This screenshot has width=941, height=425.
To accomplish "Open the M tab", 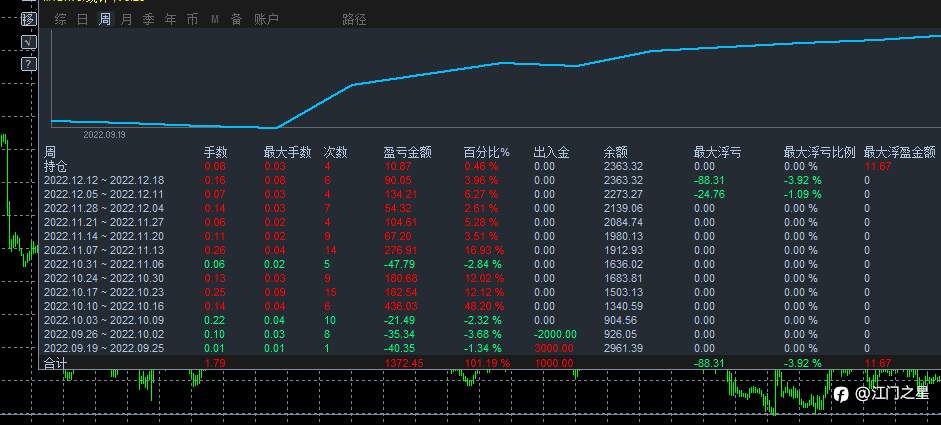I will point(215,20).
